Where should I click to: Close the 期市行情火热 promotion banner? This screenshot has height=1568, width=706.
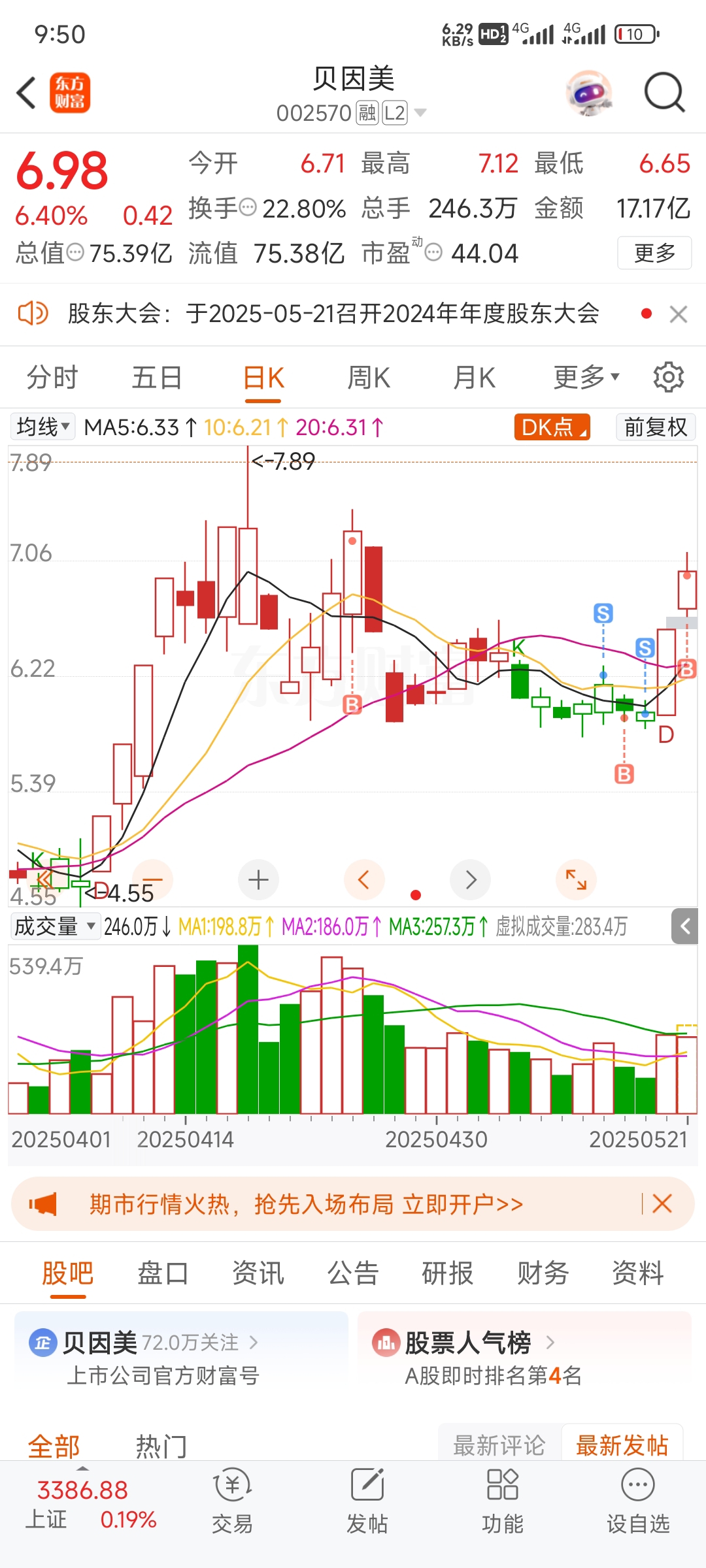662,1203
